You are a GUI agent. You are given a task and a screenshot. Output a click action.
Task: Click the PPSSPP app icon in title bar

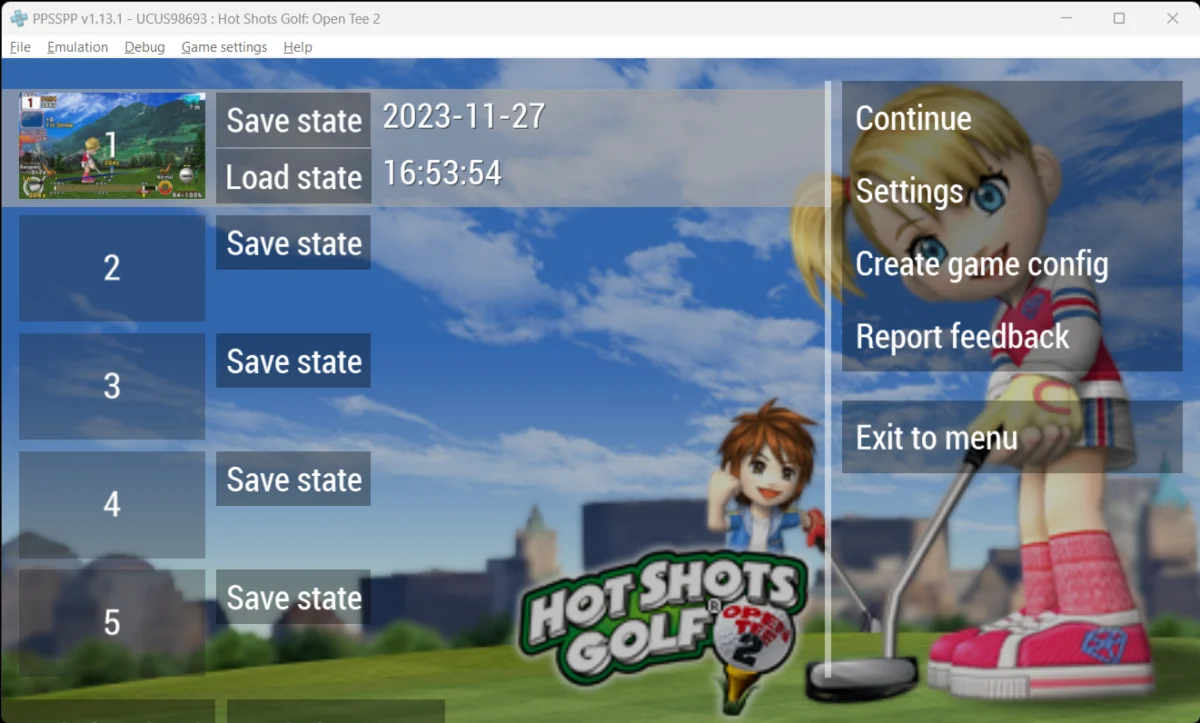(18, 18)
